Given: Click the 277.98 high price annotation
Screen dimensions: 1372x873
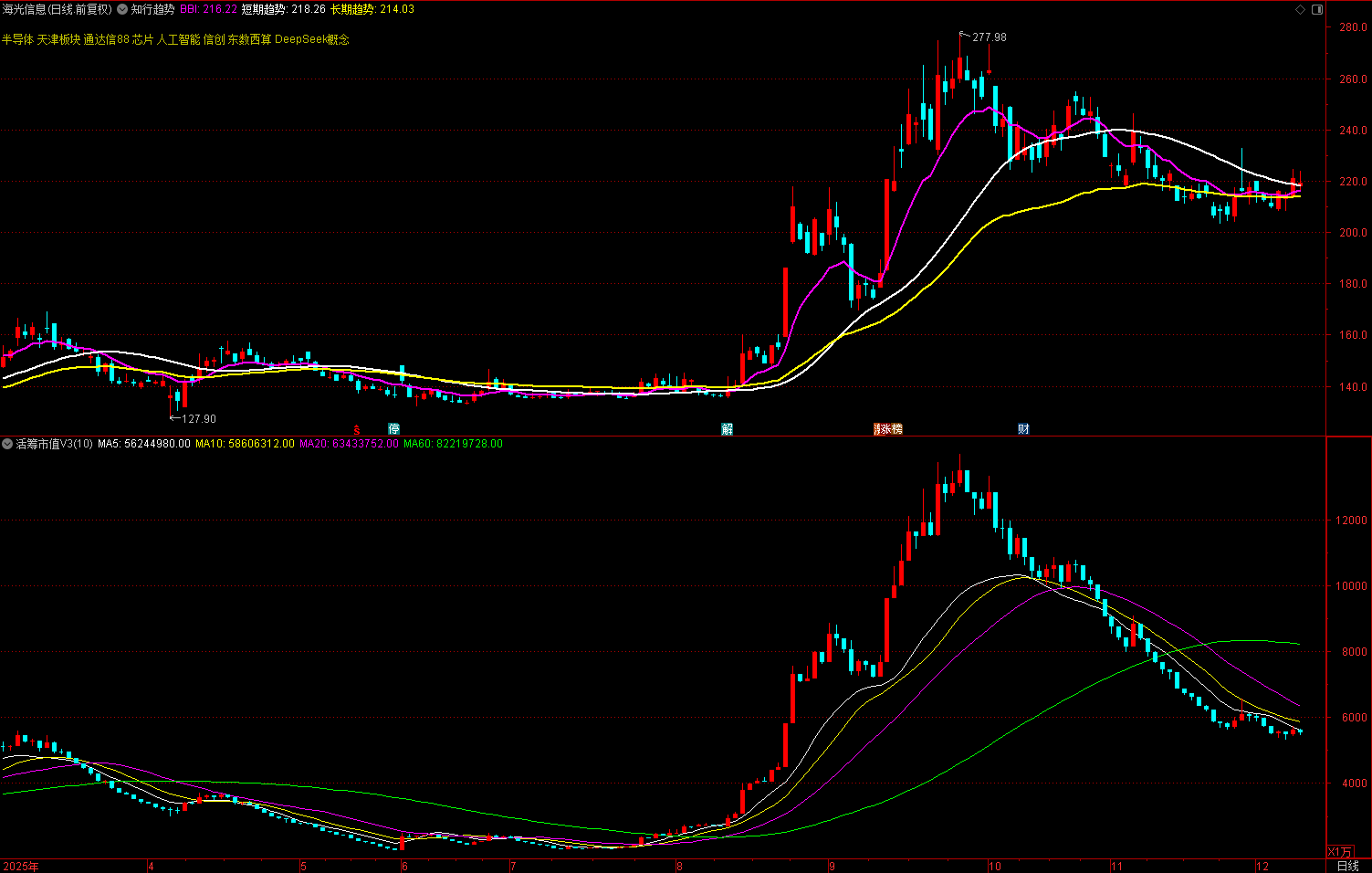Looking at the screenshot, I should 989,37.
